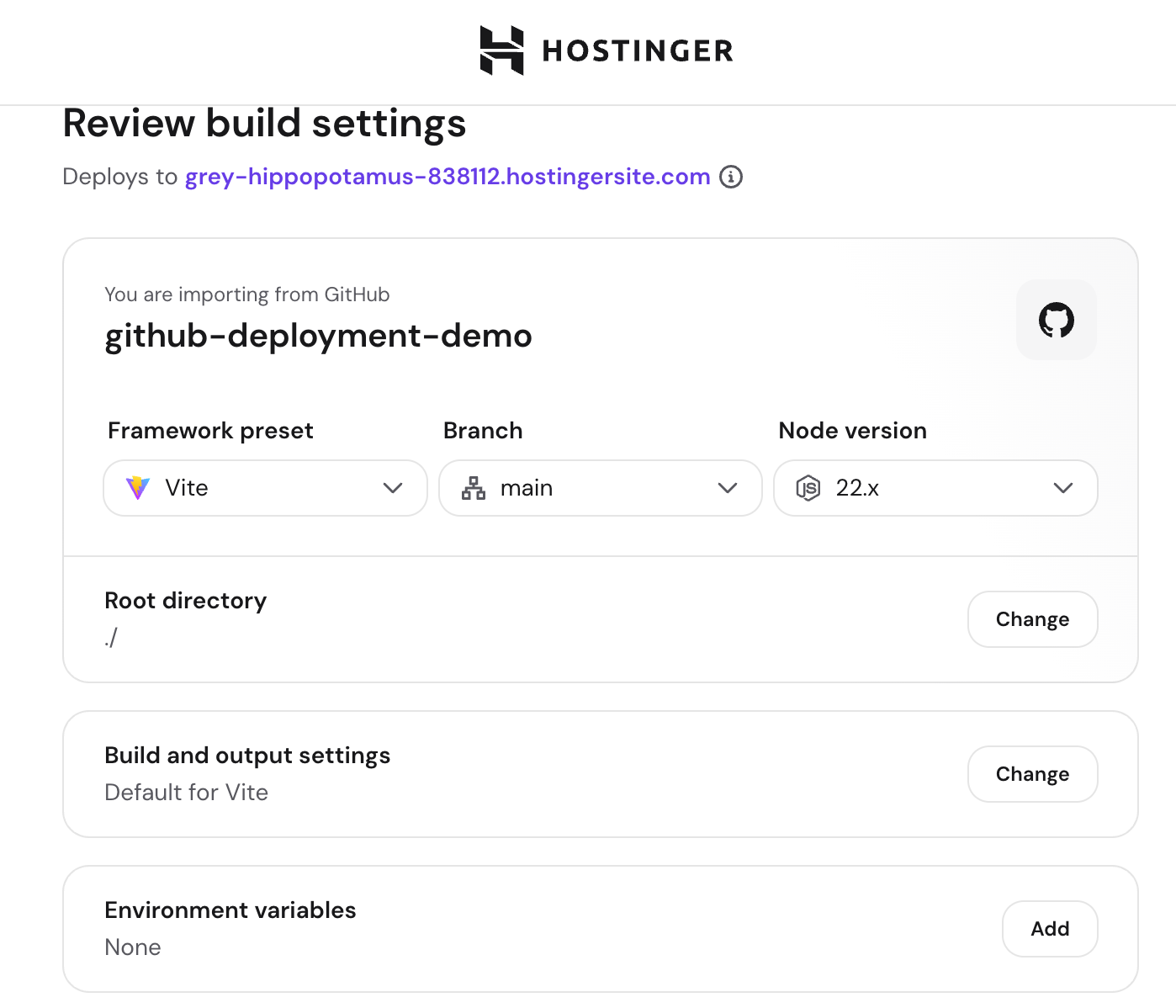The width and height of the screenshot is (1176, 1008).
Task: Click the Hostinger logo icon
Action: (x=501, y=50)
